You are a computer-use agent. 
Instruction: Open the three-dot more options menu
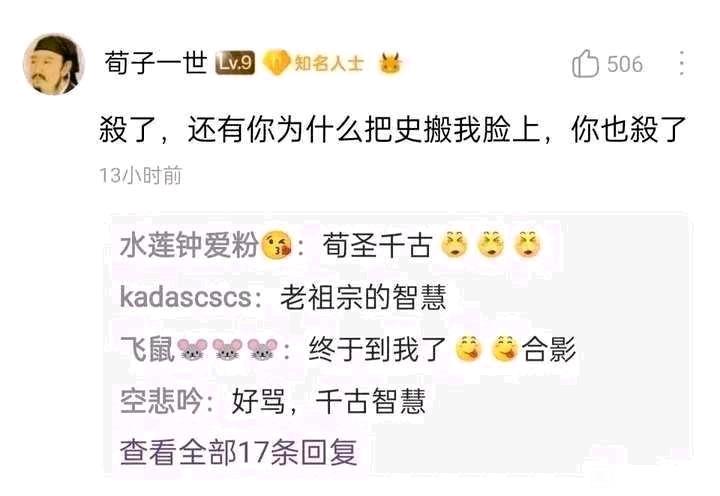(682, 63)
